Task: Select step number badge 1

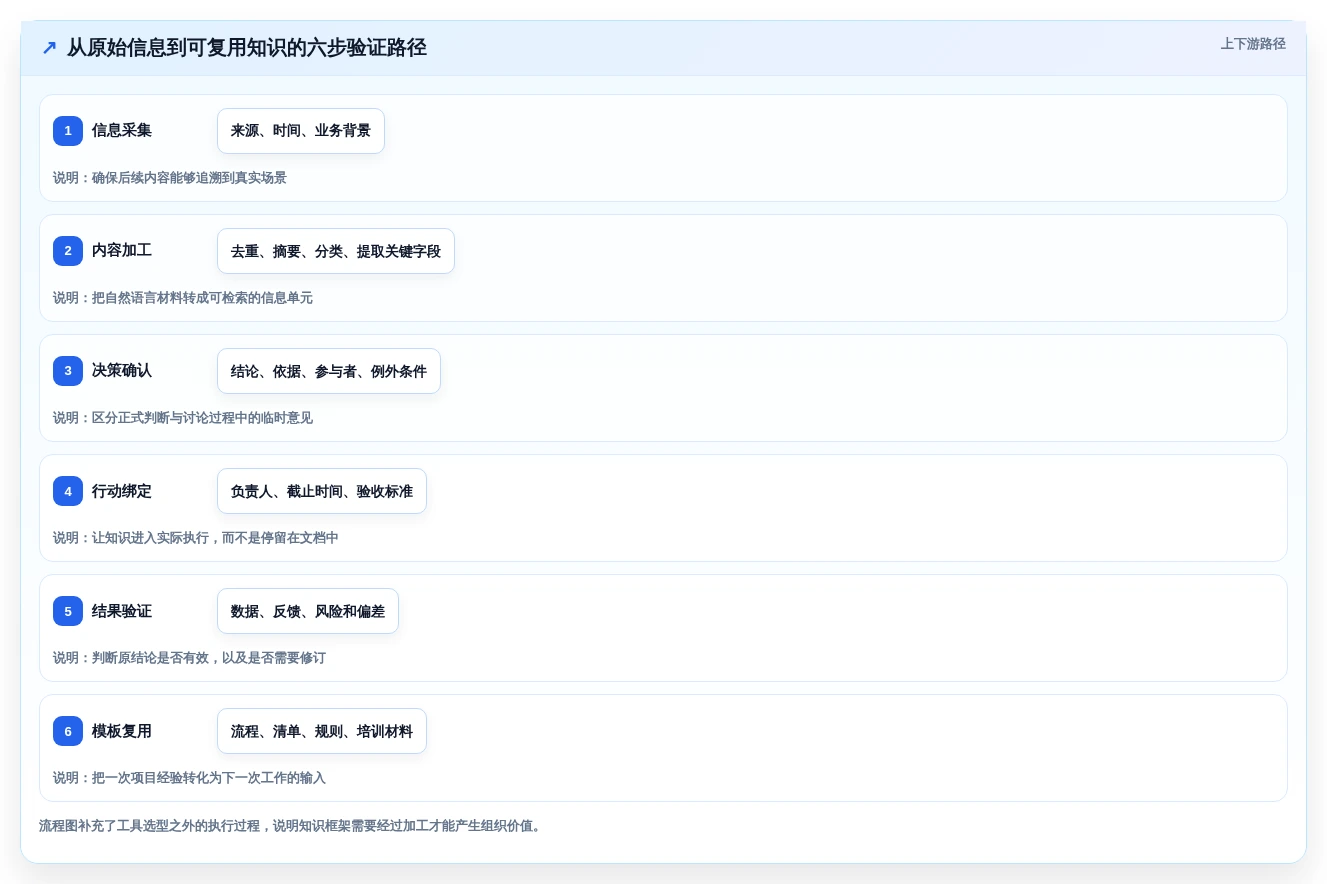Action: (68, 131)
